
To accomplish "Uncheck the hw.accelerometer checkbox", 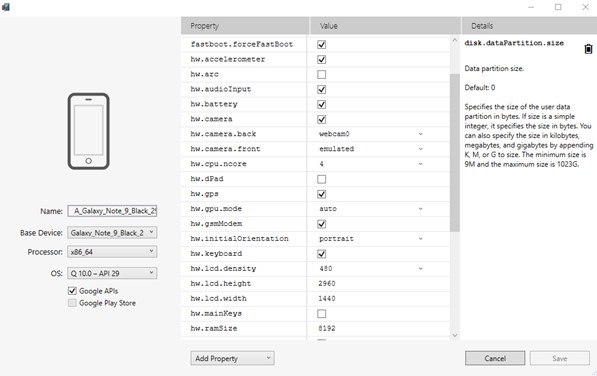I will (x=321, y=59).
